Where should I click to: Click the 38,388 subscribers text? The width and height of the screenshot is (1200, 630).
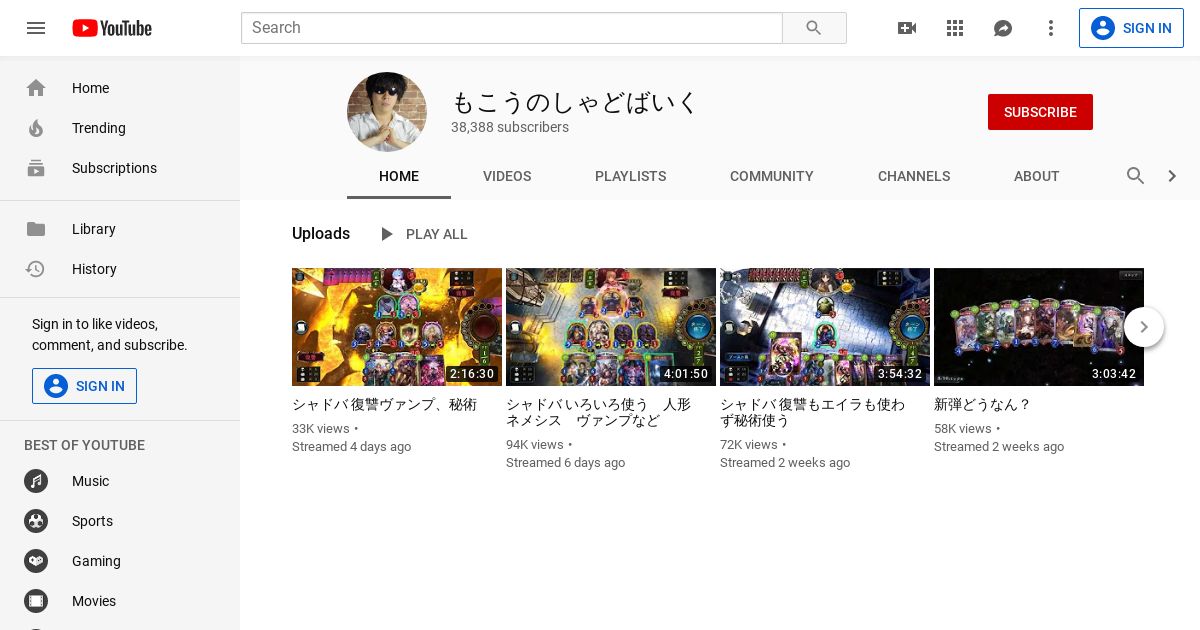[510, 127]
